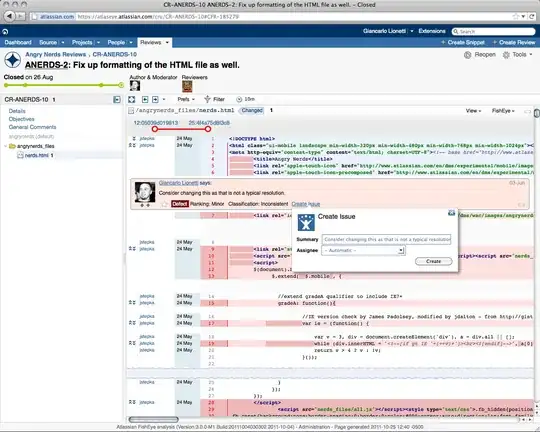This screenshot has height=432, width=540.
Task: Click the top Search box
Action: pyautogui.click(x=494, y=32)
